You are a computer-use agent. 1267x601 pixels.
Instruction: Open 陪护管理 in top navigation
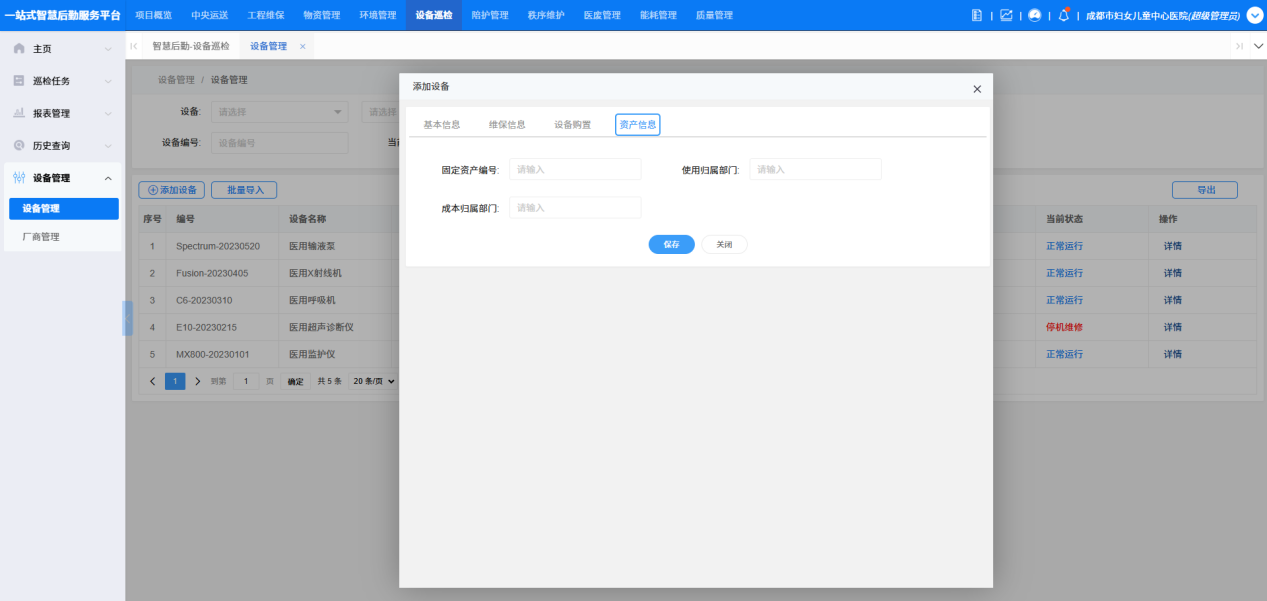click(x=490, y=15)
